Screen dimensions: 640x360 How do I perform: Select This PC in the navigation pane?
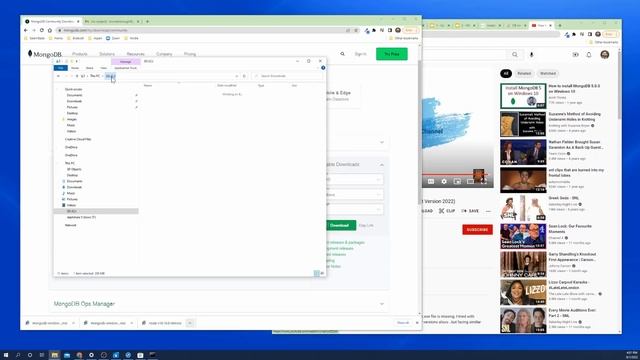pos(70,163)
